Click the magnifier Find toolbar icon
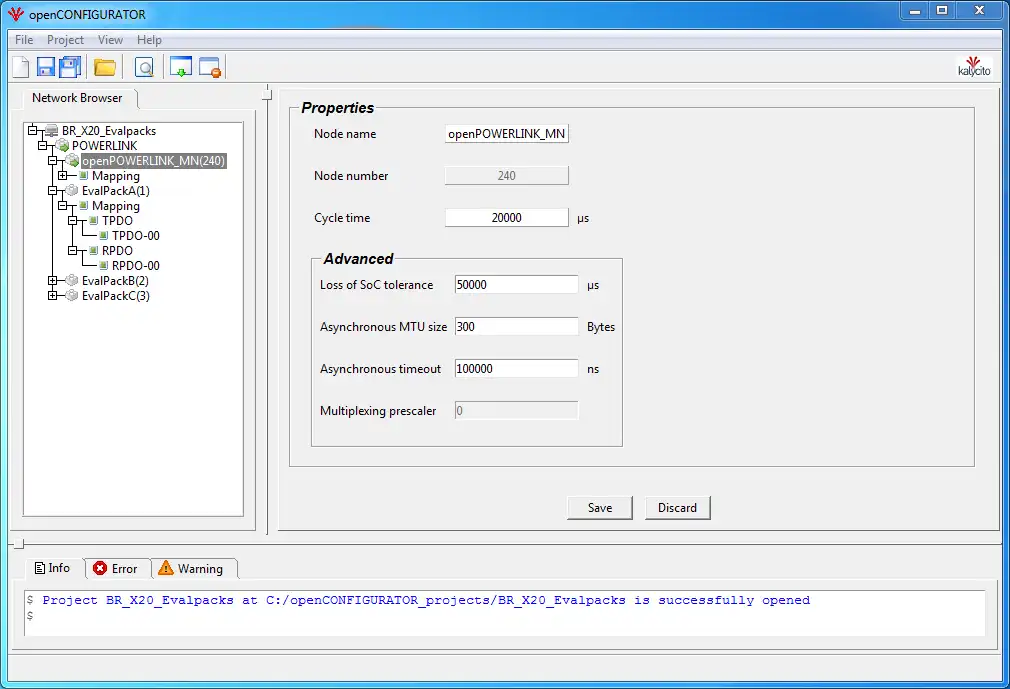This screenshot has height=689, width=1010. pyautogui.click(x=144, y=67)
